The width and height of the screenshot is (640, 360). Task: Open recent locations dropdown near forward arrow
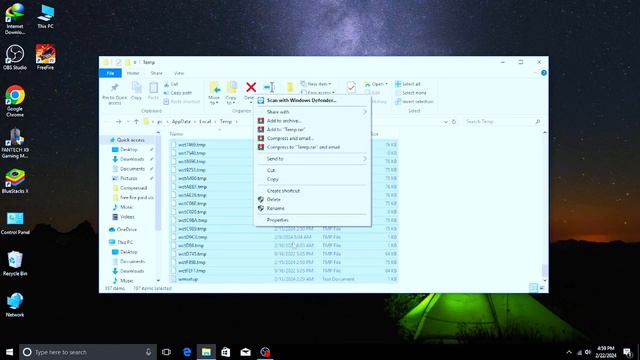pyautogui.click(x=128, y=122)
